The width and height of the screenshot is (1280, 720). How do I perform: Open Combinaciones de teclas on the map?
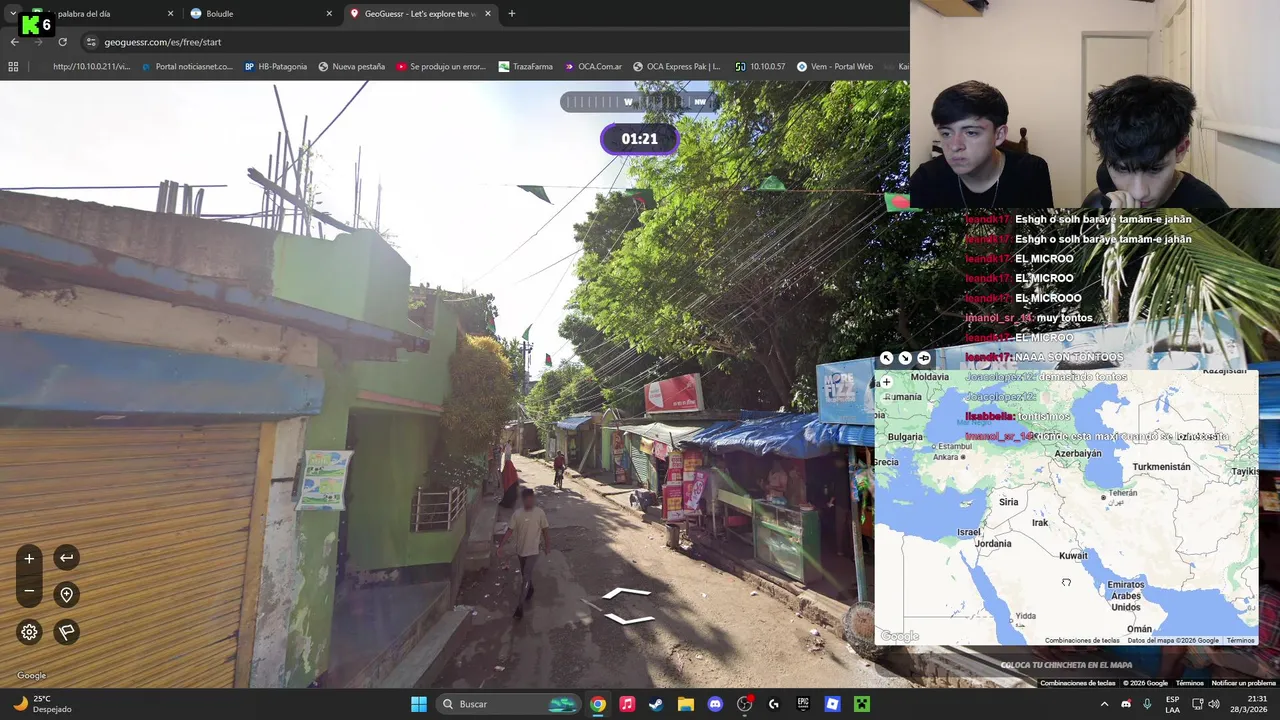coord(1082,641)
